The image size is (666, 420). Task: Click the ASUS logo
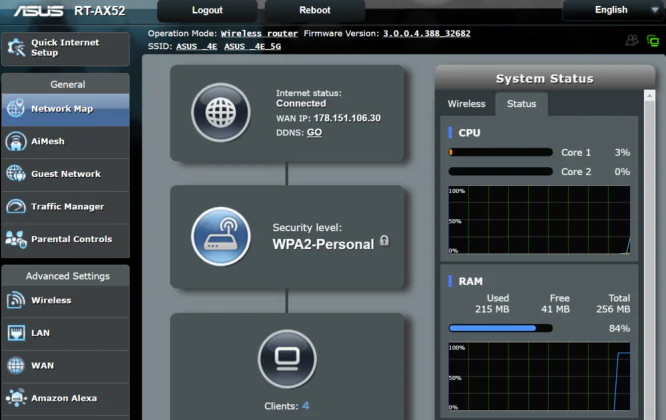[x=39, y=11]
